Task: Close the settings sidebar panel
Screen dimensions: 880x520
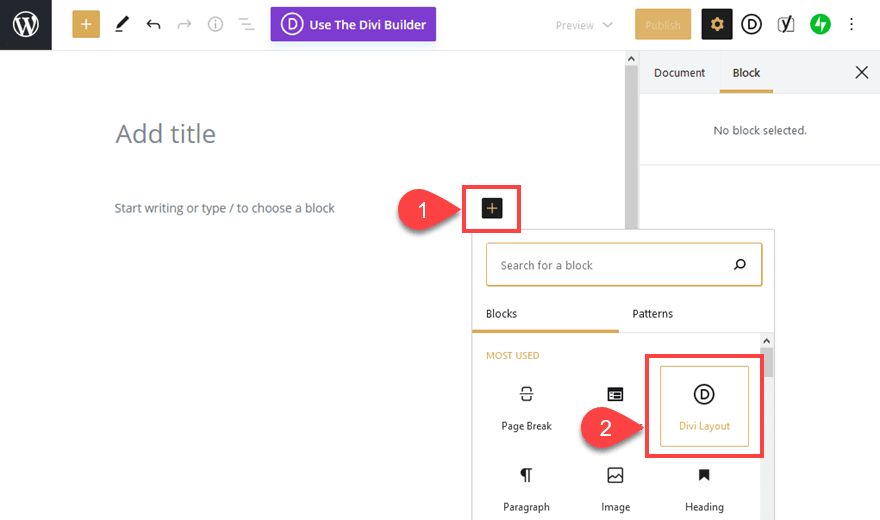Action: (861, 72)
